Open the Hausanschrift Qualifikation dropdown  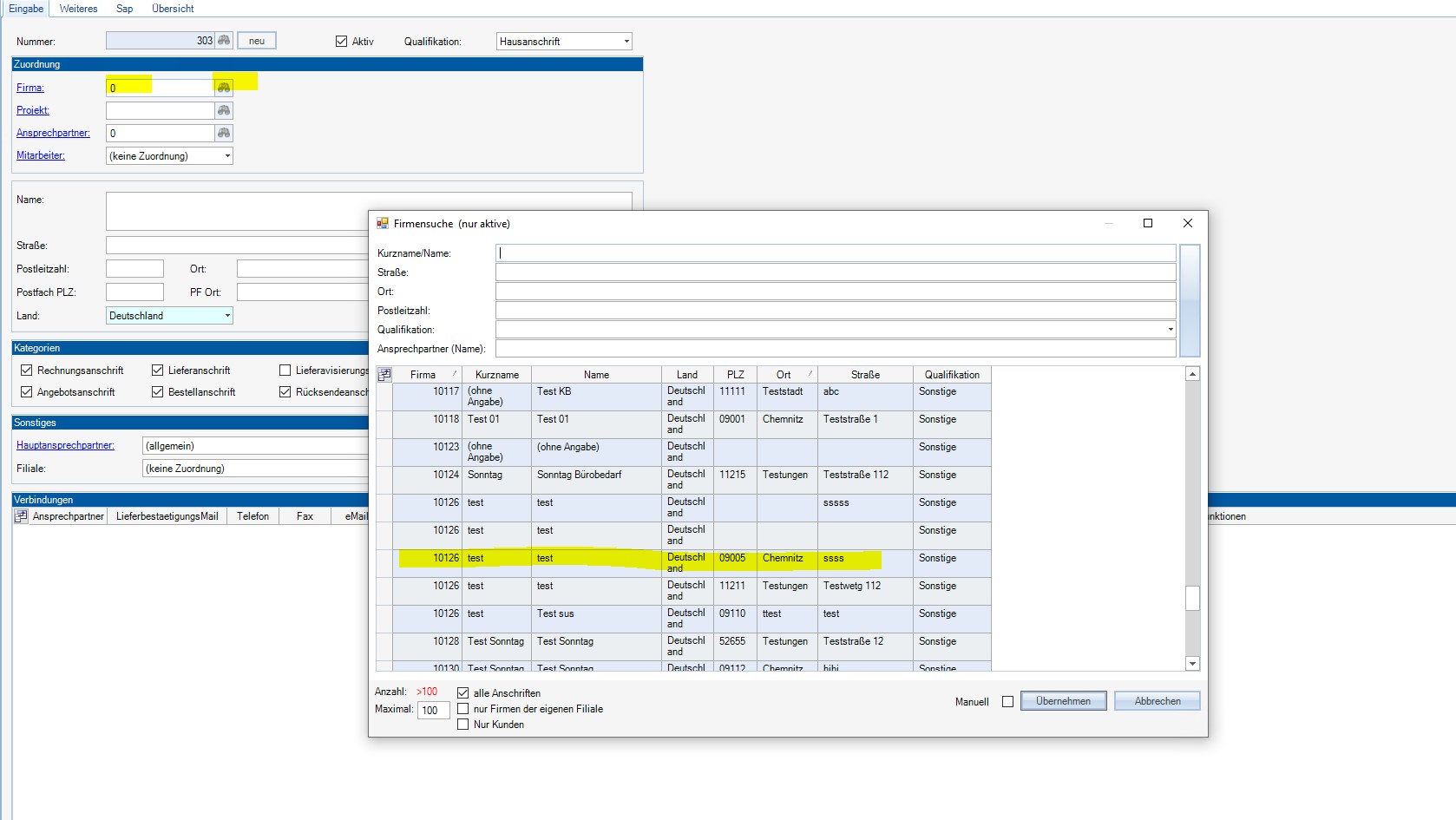coord(626,42)
